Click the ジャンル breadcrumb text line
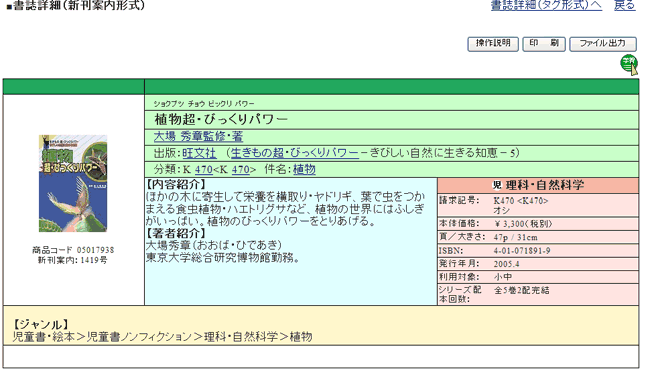Image resolution: width=650 pixels, height=375 pixels. 162,336
